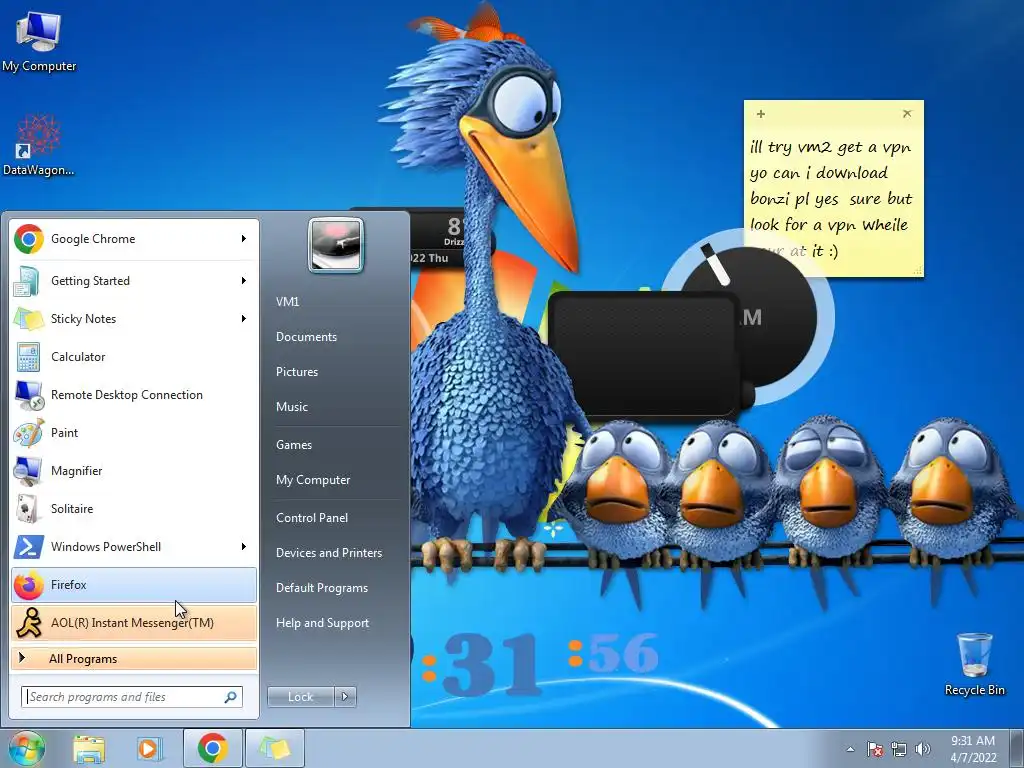Open Help and Support
The height and width of the screenshot is (768, 1024).
[322, 623]
